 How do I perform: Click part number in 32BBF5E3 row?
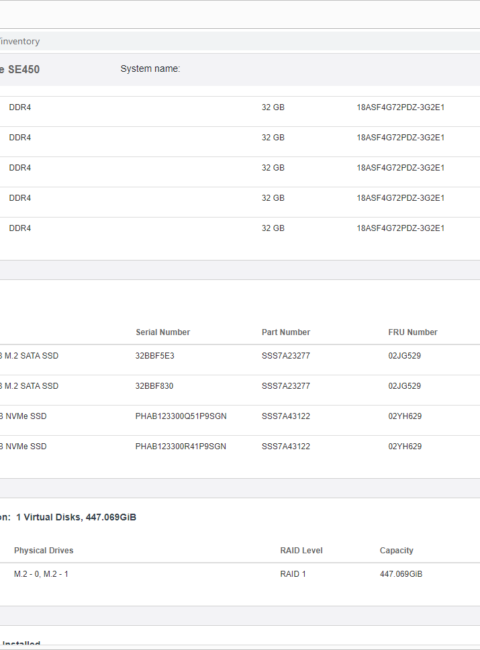(286, 356)
